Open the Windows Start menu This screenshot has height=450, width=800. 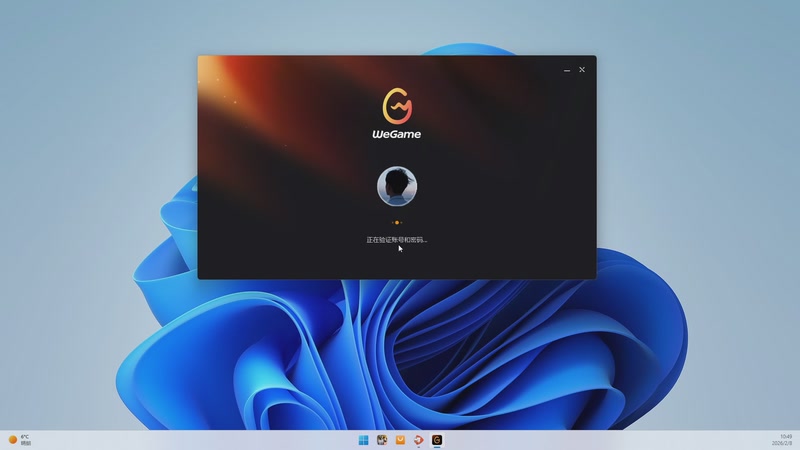coord(363,440)
